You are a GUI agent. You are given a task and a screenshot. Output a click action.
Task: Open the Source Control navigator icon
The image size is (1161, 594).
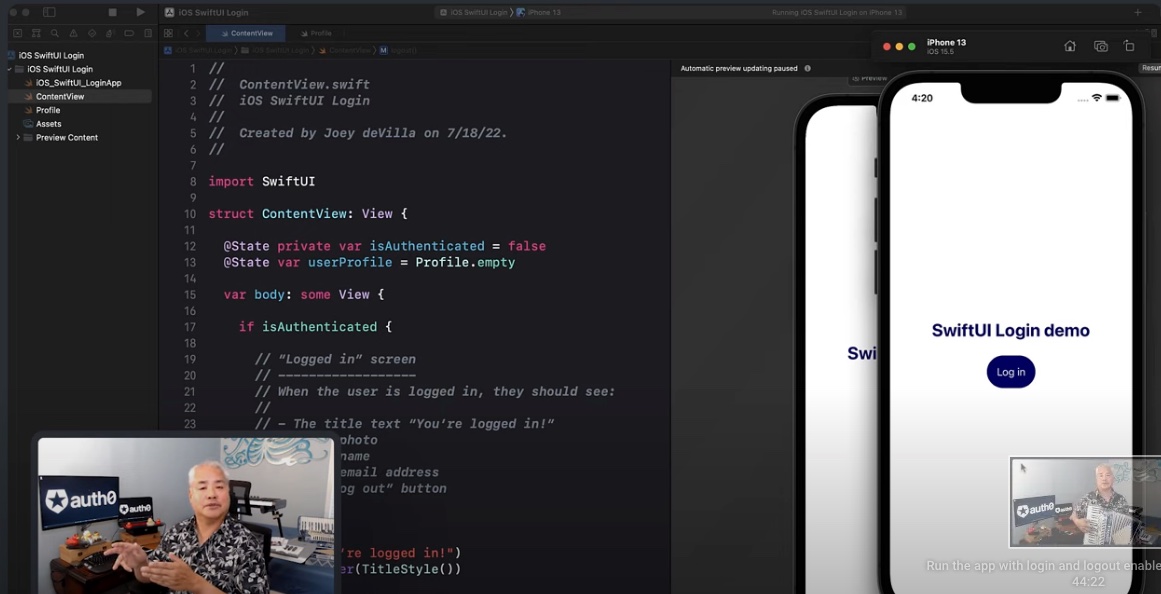click(x=36, y=33)
